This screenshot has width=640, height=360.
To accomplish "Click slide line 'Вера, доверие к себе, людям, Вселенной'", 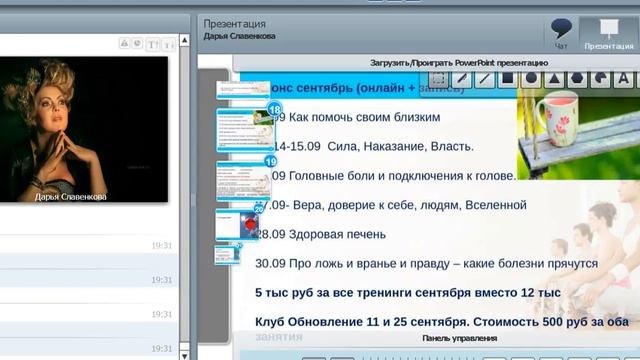I will [x=410, y=205].
